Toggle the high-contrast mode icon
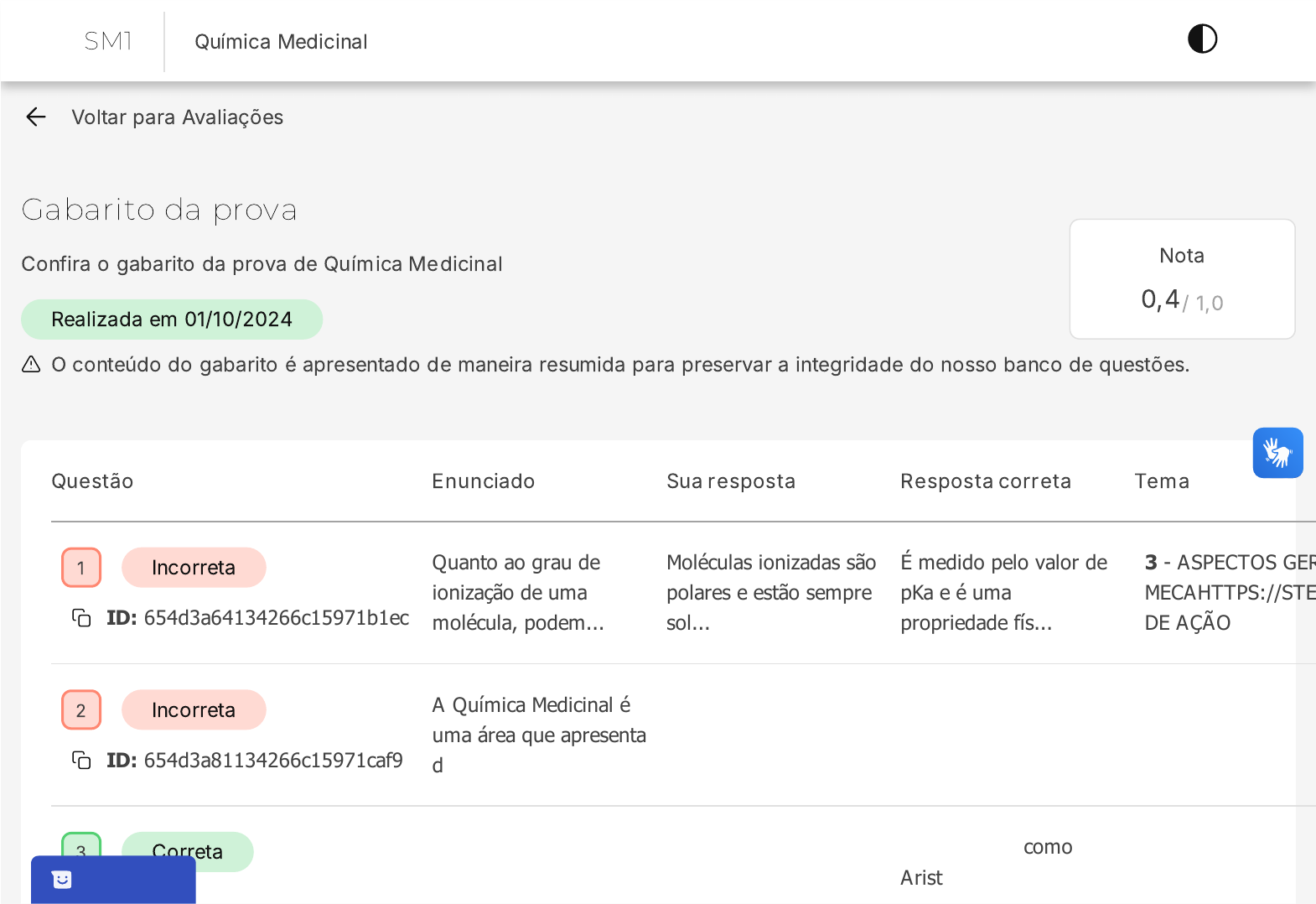 [x=1202, y=39]
